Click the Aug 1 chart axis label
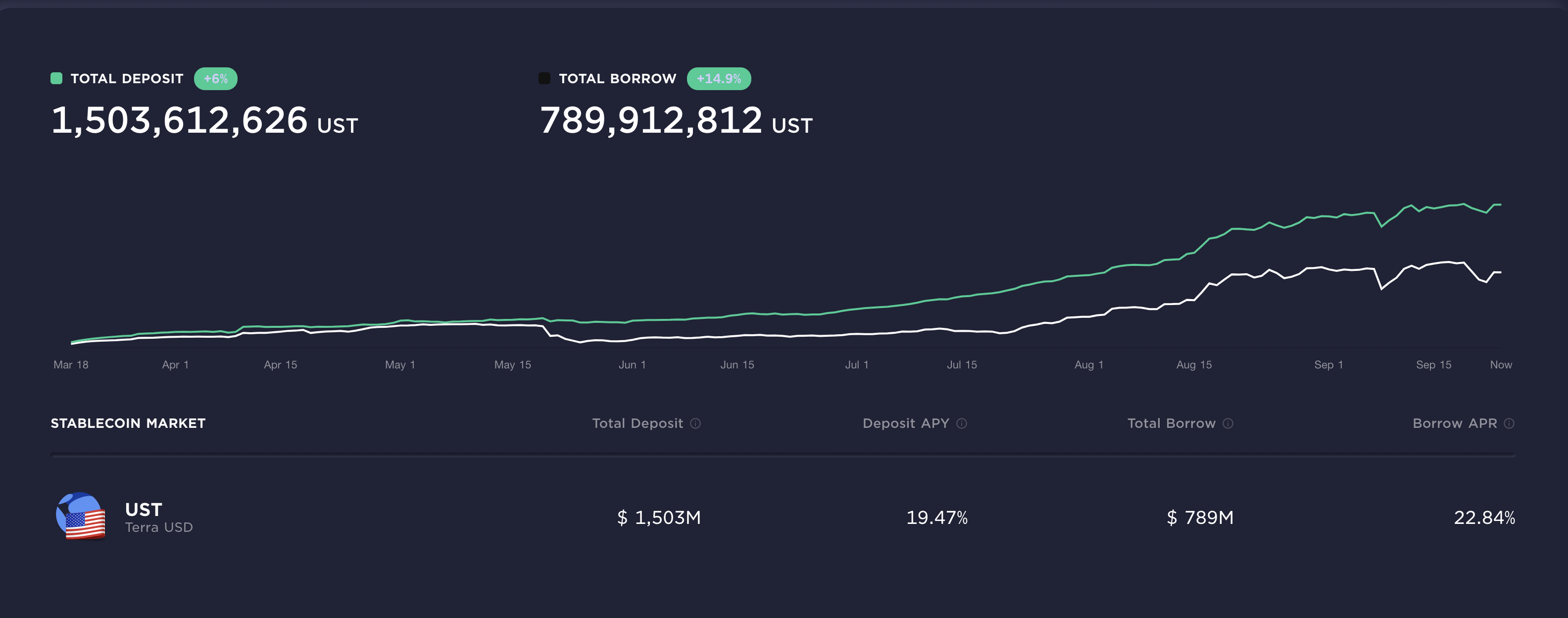 [1088, 365]
